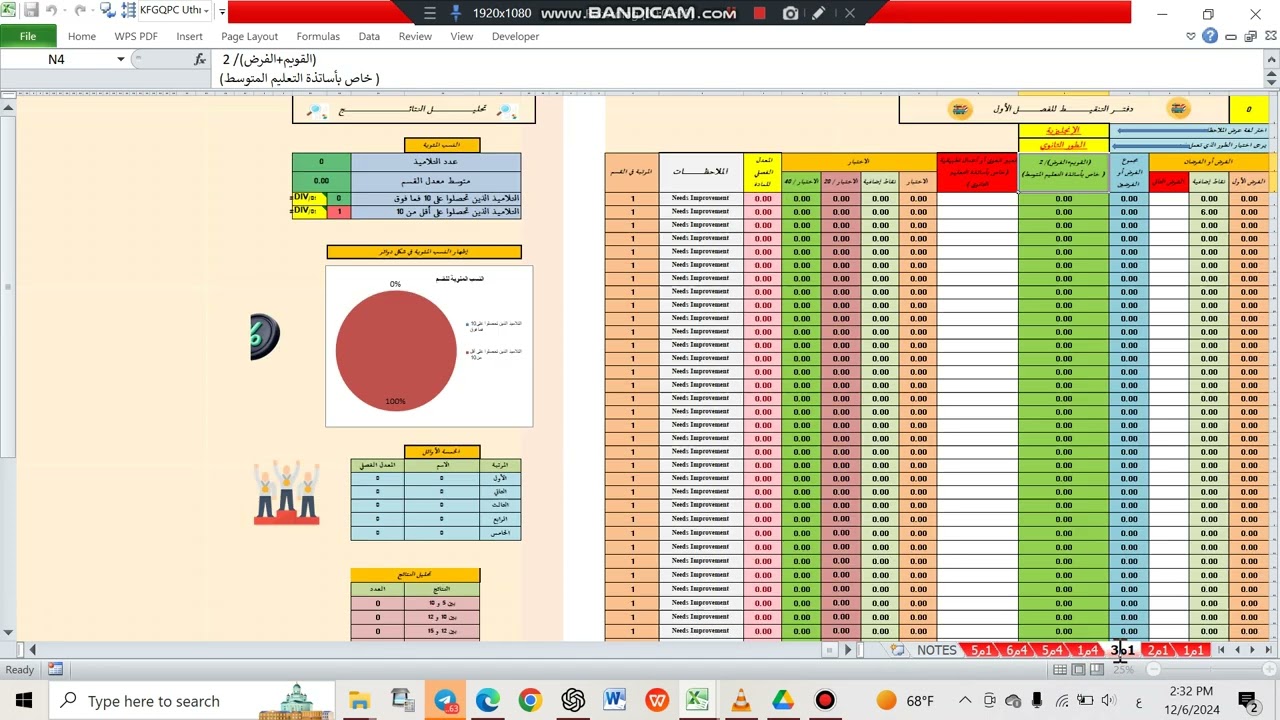Open the Developer ribbon tab
This screenshot has width=1280, height=720.
[515, 36]
